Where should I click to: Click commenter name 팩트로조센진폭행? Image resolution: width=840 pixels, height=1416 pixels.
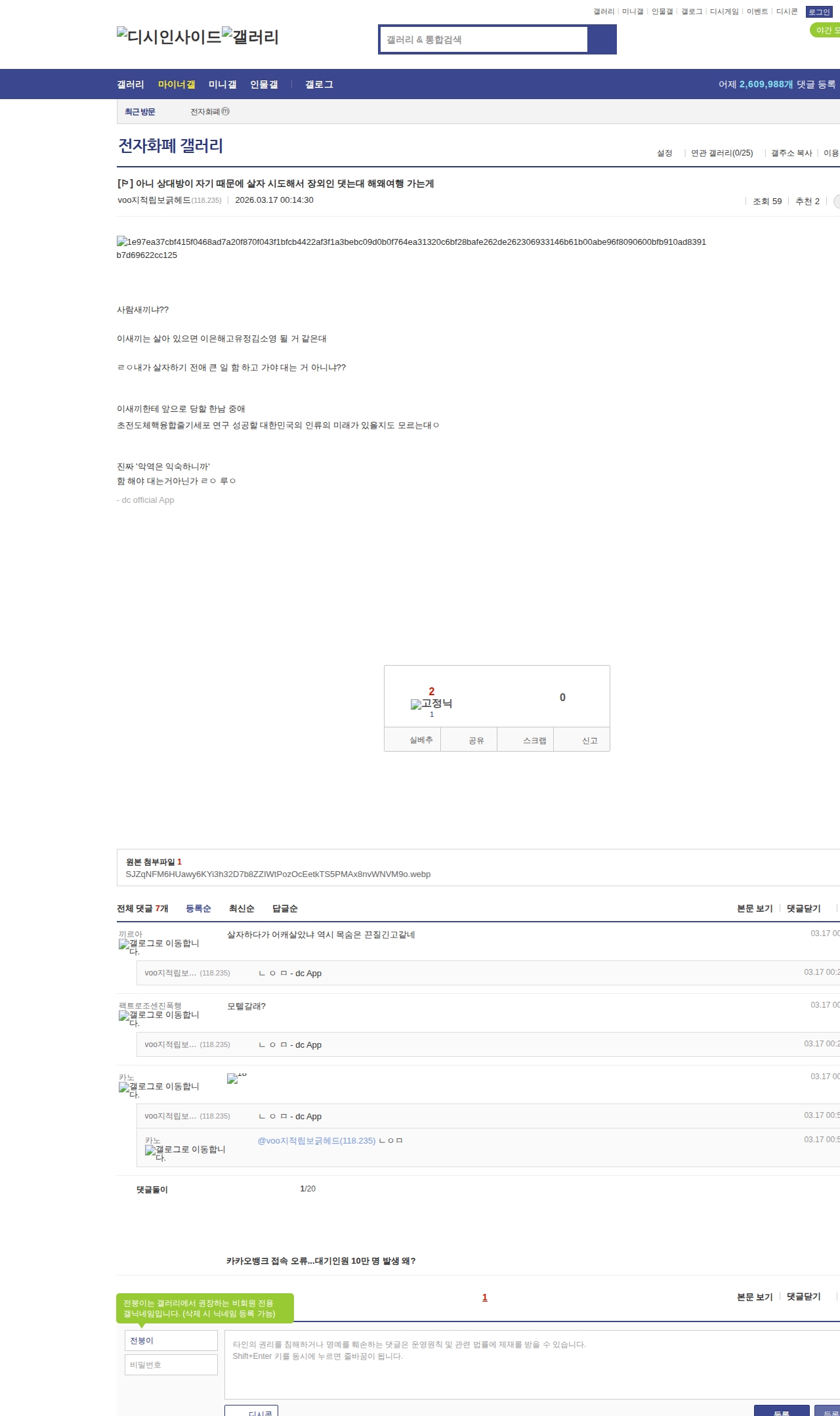pyautogui.click(x=150, y=1006)
